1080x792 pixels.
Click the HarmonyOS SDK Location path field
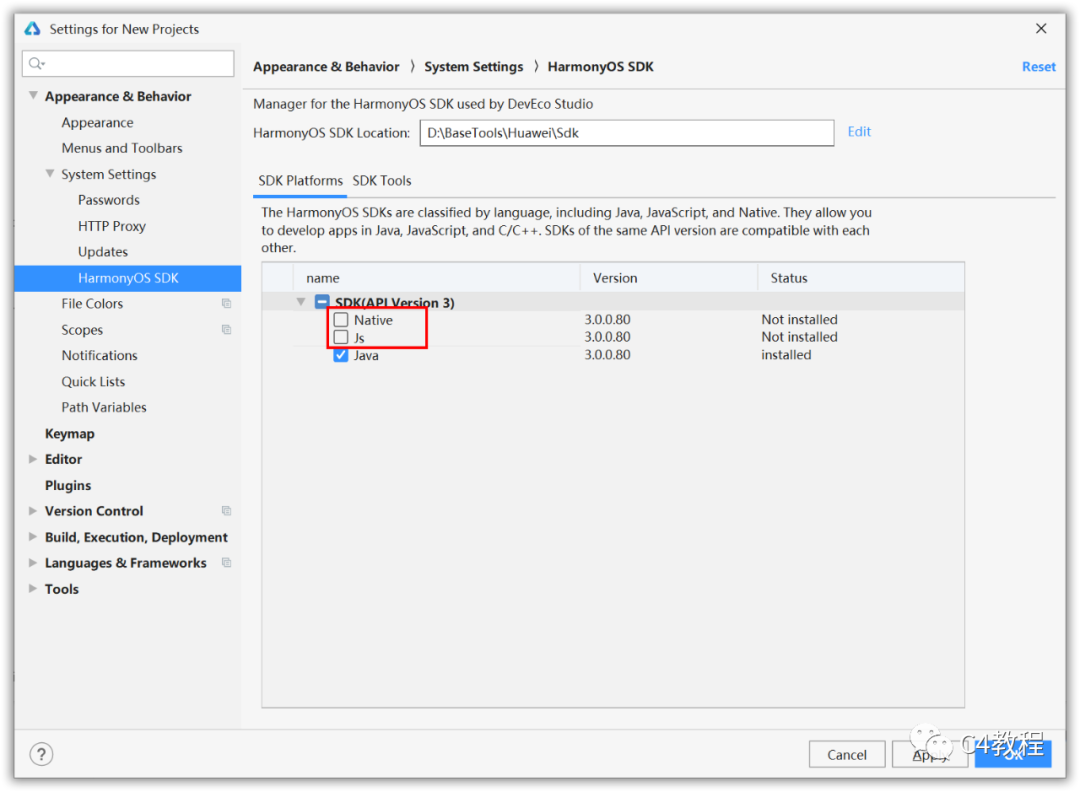pyautogui.click(x=627, y=133)
